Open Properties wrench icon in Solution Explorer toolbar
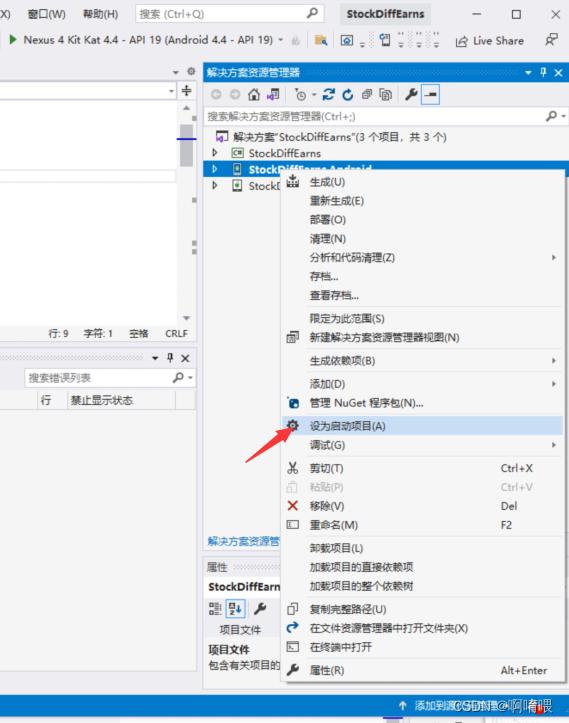Image resolution: width=569 pixels, height=723 pixels. pos(410,95)
